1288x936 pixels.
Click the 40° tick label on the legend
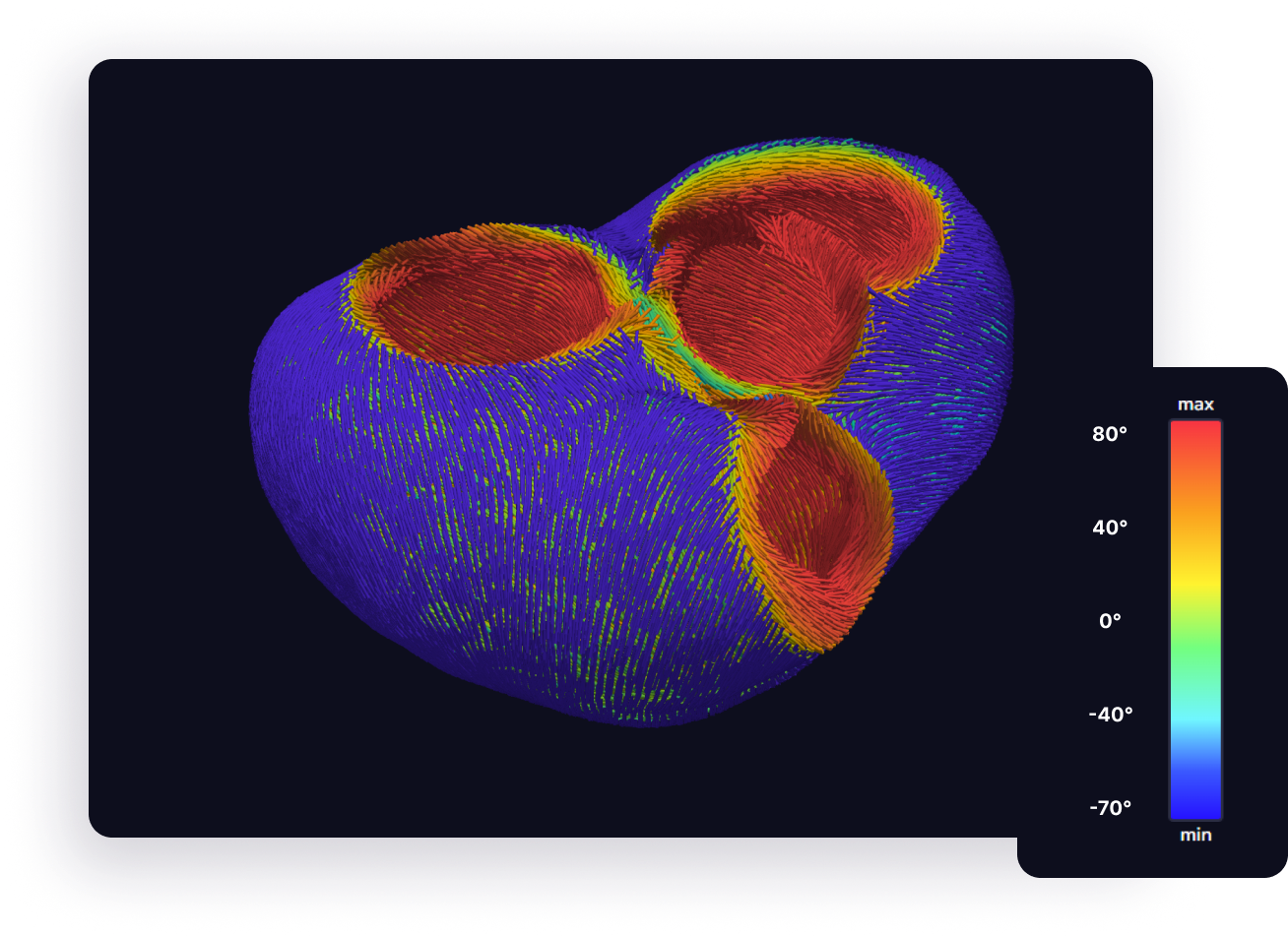tap(1109, 527)
